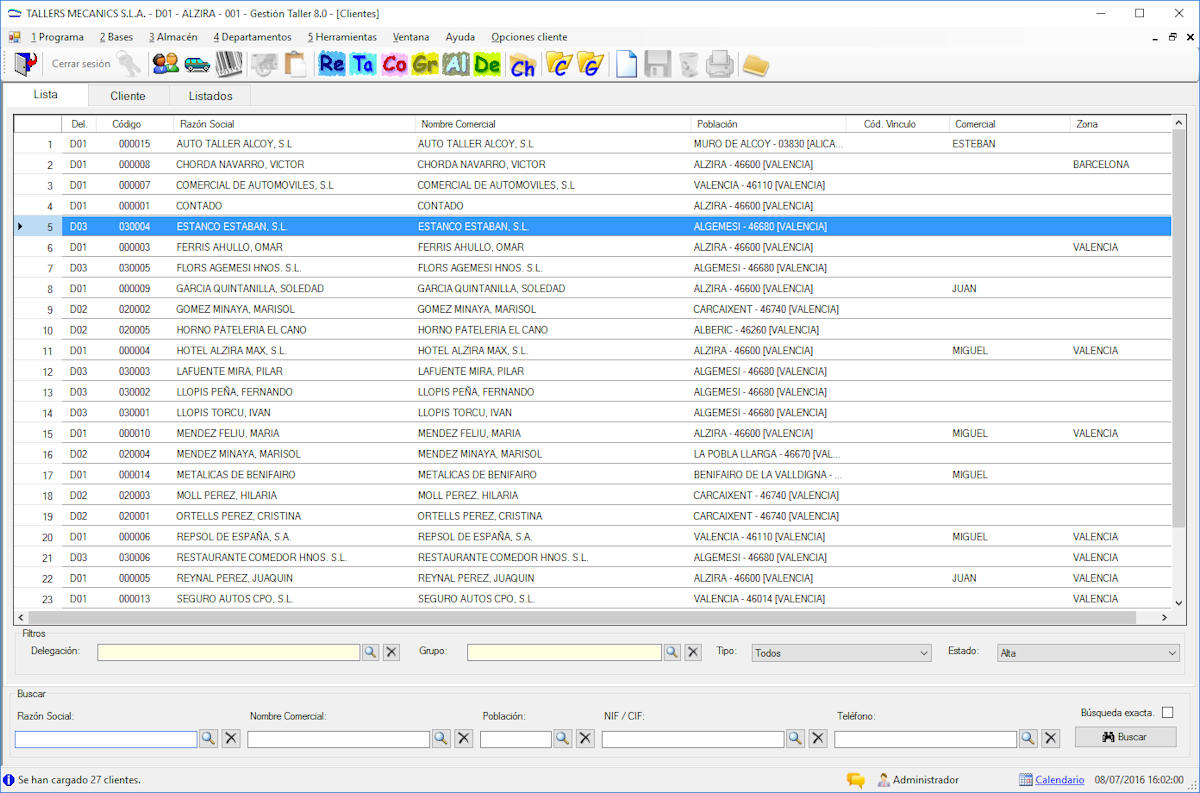Sort by Población column header
Viewport: 1200px width, 793px height.
766,124
